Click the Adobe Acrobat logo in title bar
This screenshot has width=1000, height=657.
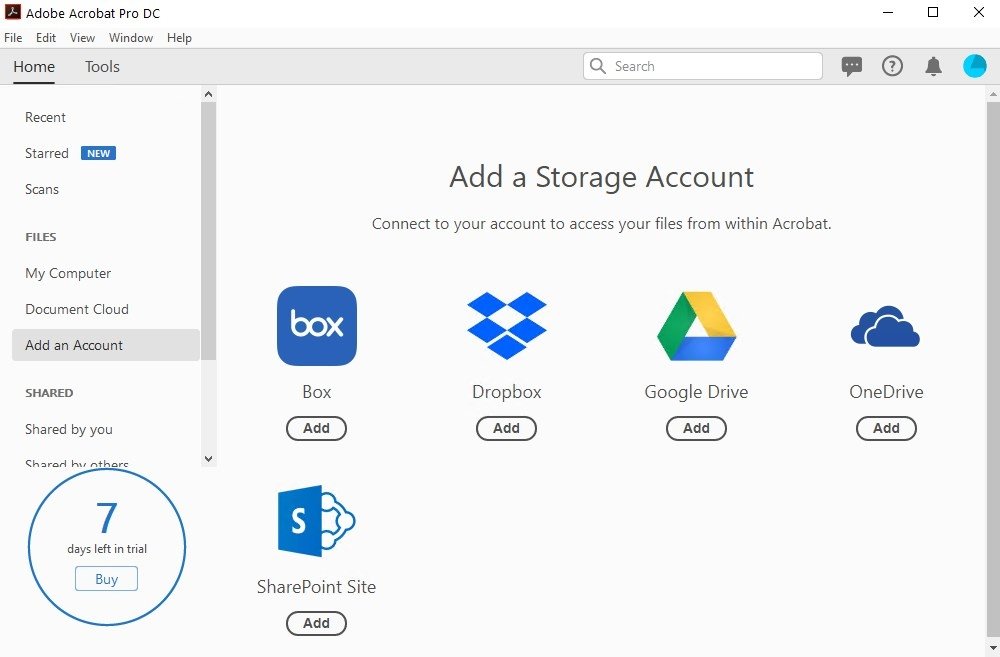click(x=12, y=12)
